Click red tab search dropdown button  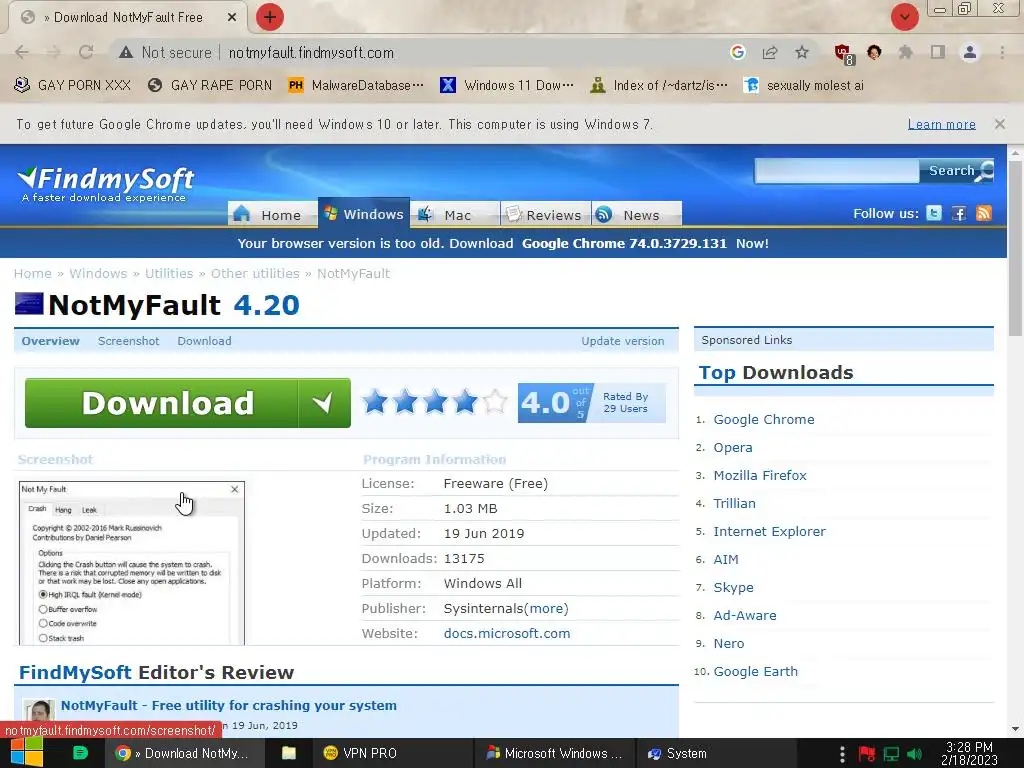[x=904, y=17]
